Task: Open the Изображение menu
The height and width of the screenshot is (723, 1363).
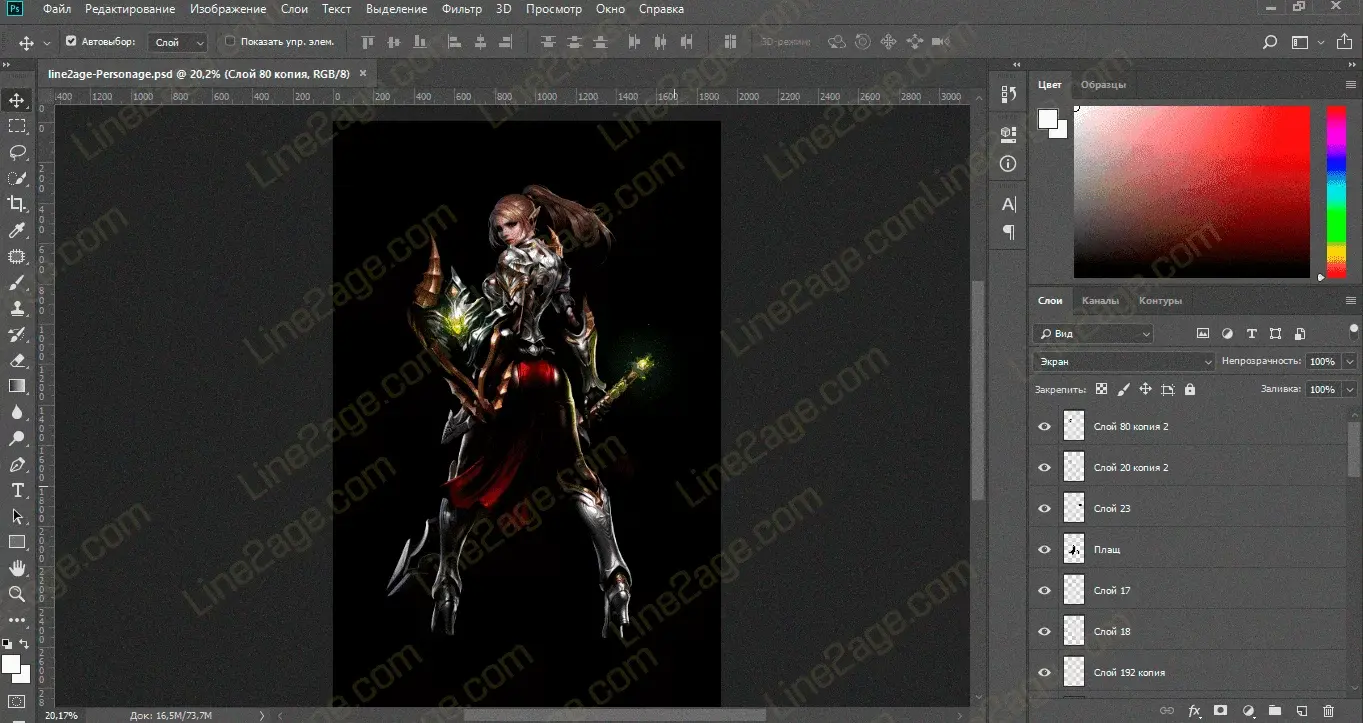Action: (230, 9)
